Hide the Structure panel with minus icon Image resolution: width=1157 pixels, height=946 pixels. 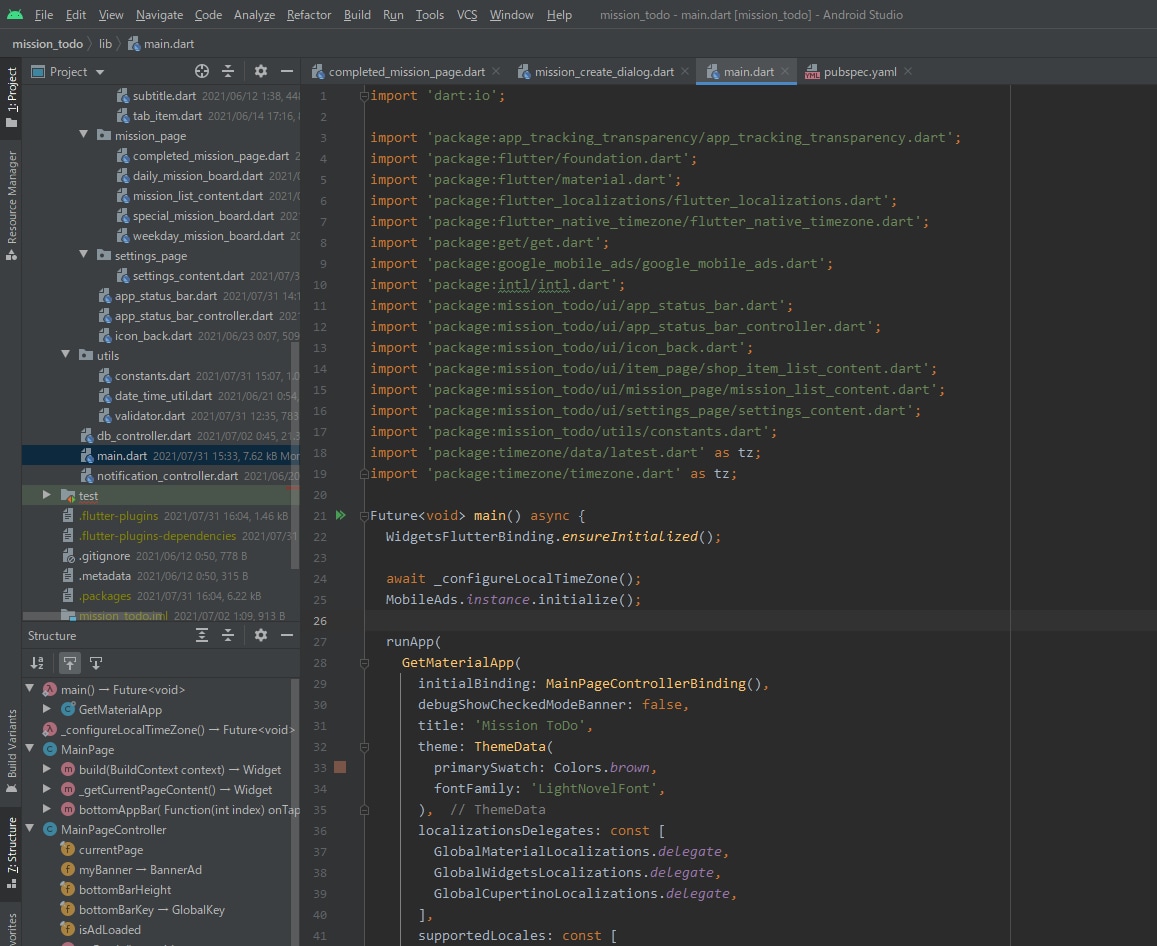click(287, 635)
